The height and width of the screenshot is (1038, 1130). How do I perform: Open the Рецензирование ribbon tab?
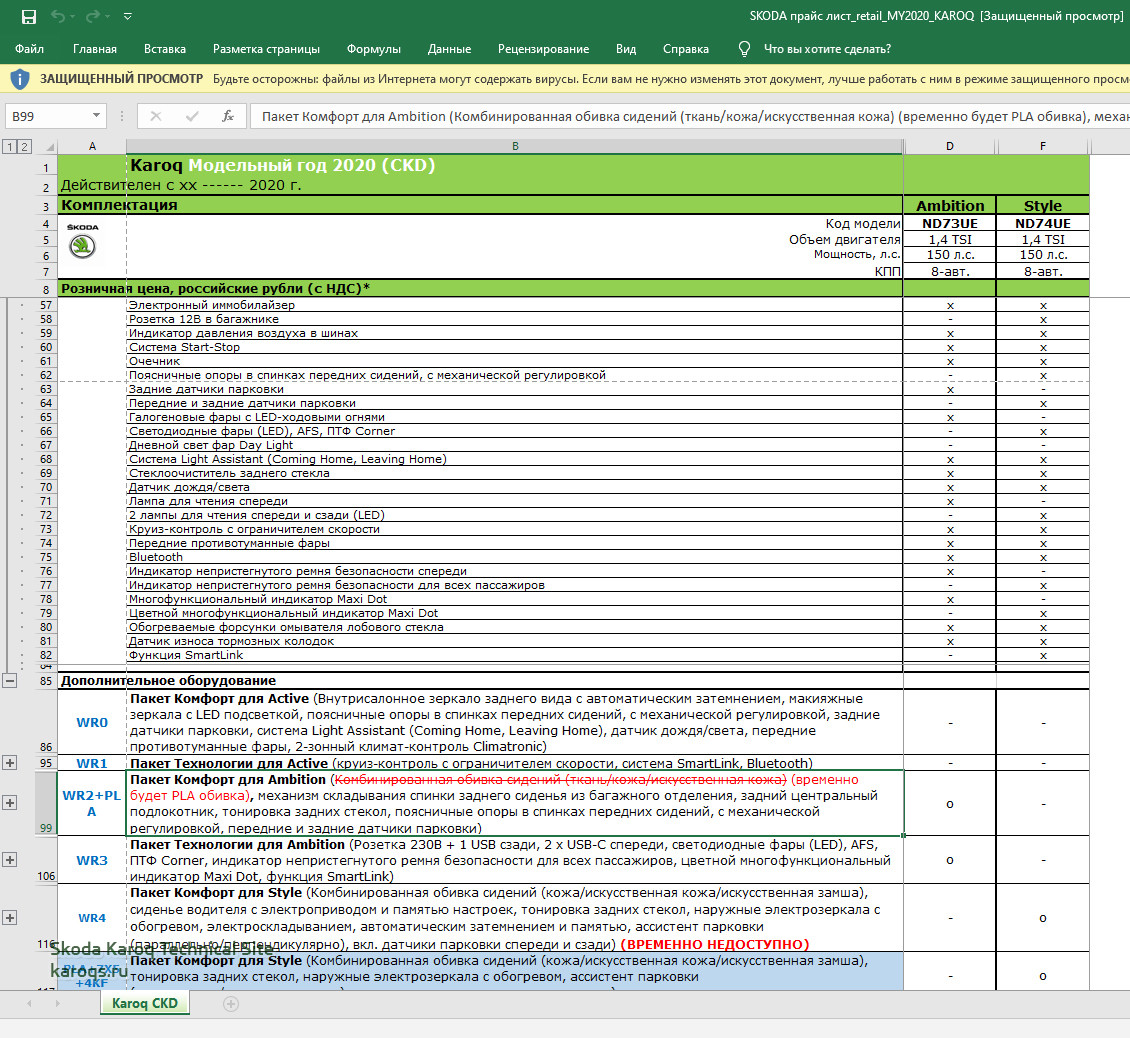pyautogui.click(x=543, y=49)
